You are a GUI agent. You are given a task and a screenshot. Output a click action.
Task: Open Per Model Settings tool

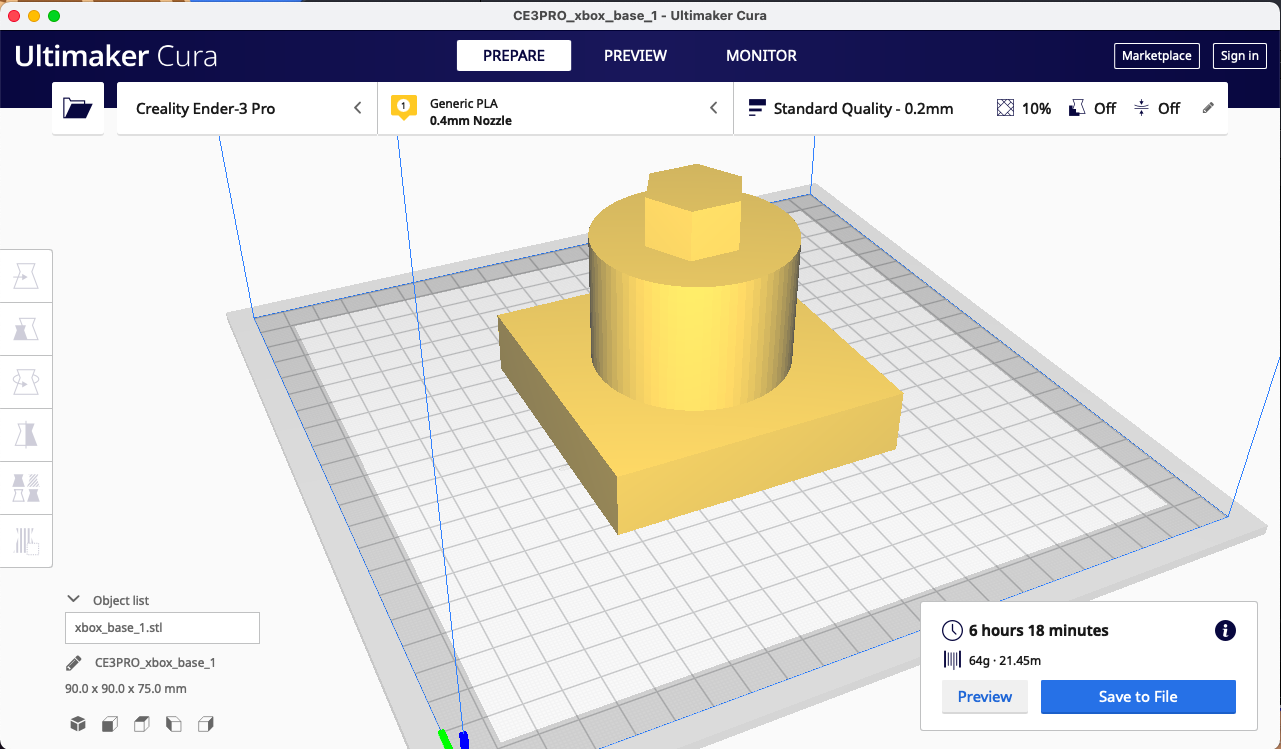click(x=26, y=487)
